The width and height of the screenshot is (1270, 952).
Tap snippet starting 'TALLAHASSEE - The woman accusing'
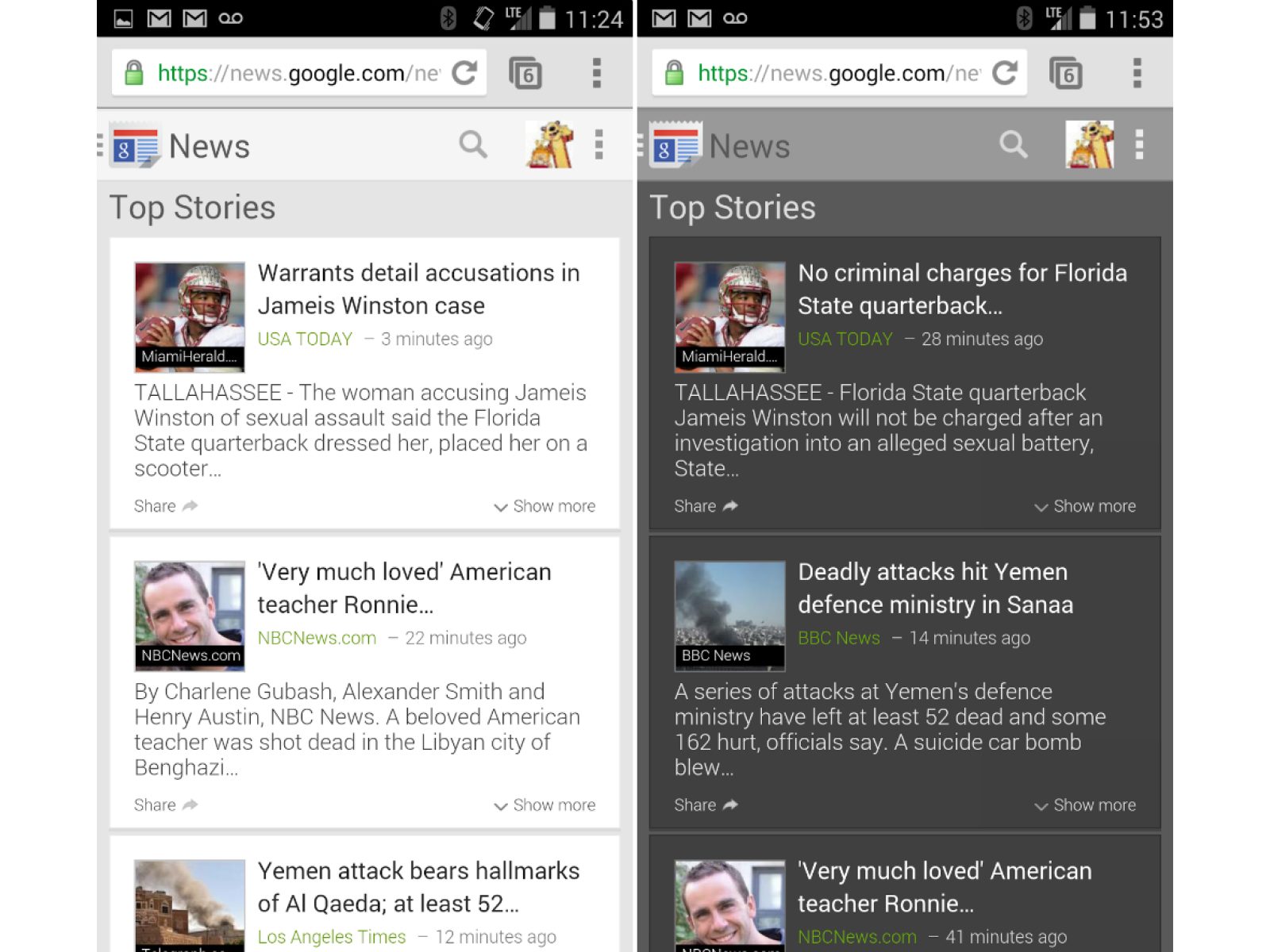(x=361, y=431)
